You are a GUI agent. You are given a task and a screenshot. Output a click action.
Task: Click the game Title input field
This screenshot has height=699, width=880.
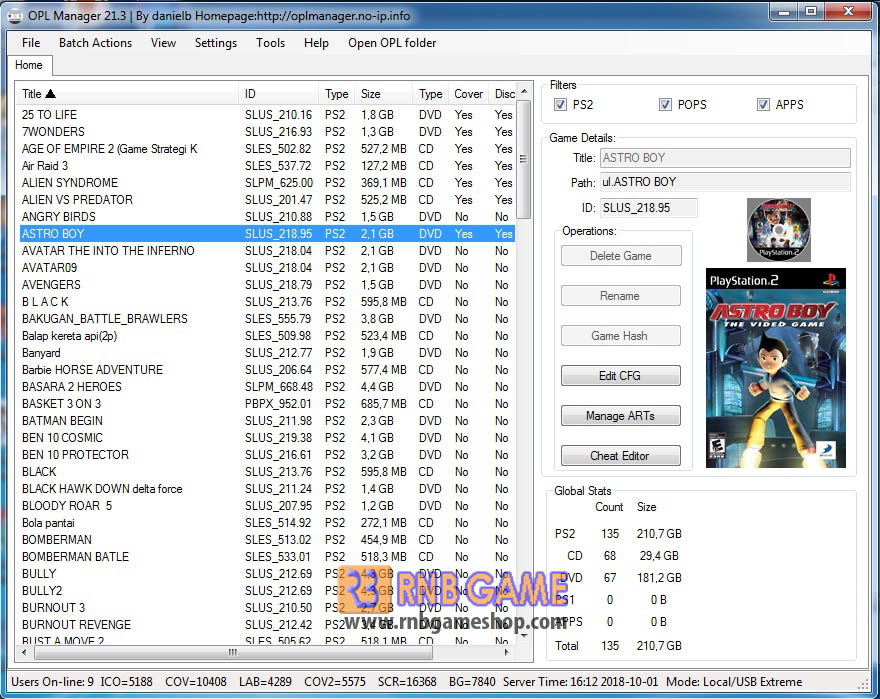point(725,158)
